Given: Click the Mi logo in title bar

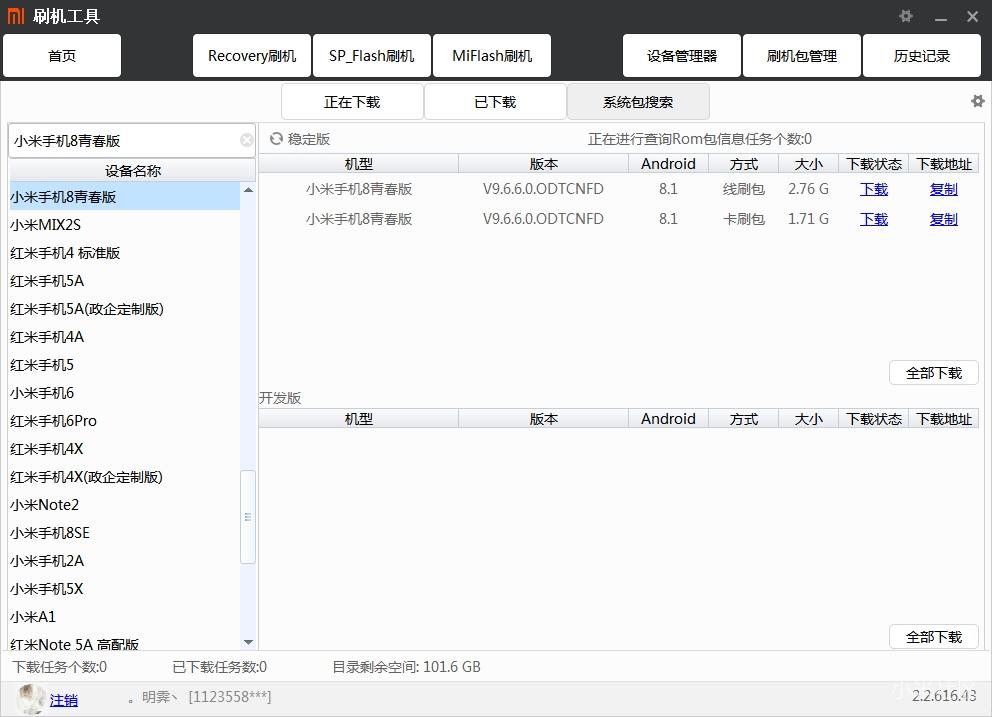Looking at the screenshot, I should (16, 16).
